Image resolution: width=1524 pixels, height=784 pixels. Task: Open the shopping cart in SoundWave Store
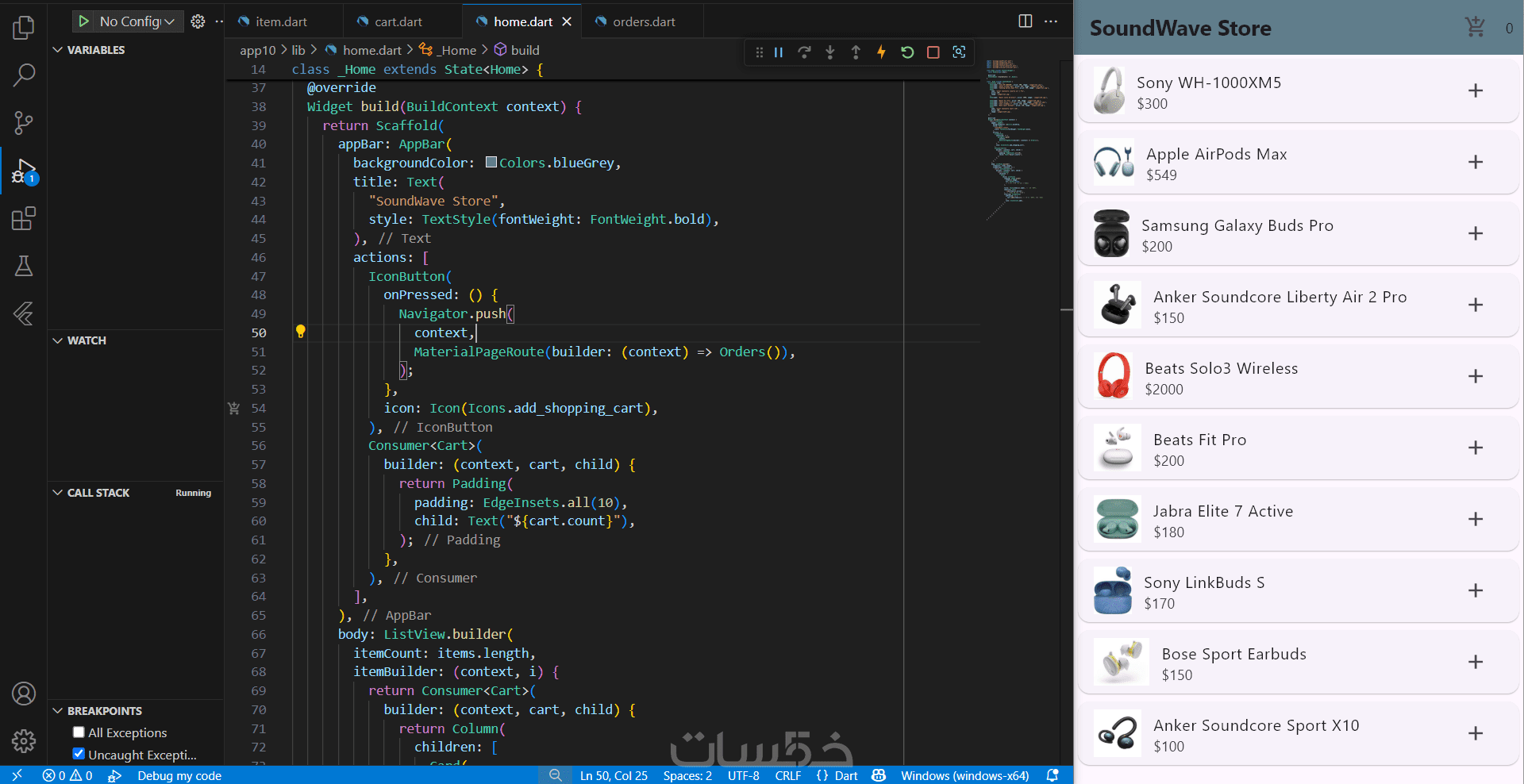point(1476,28)
